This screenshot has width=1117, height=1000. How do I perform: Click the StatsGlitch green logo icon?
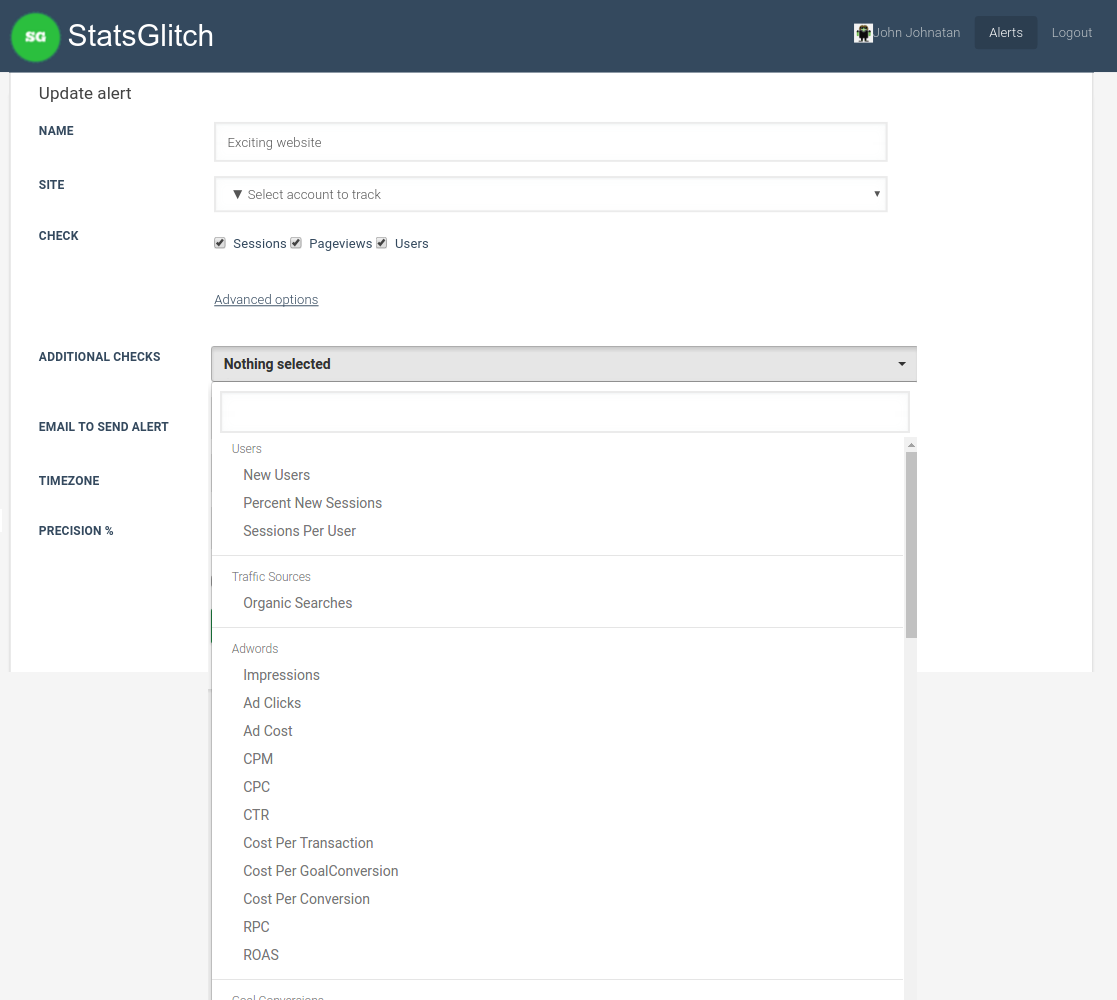(x=35, y=37)
